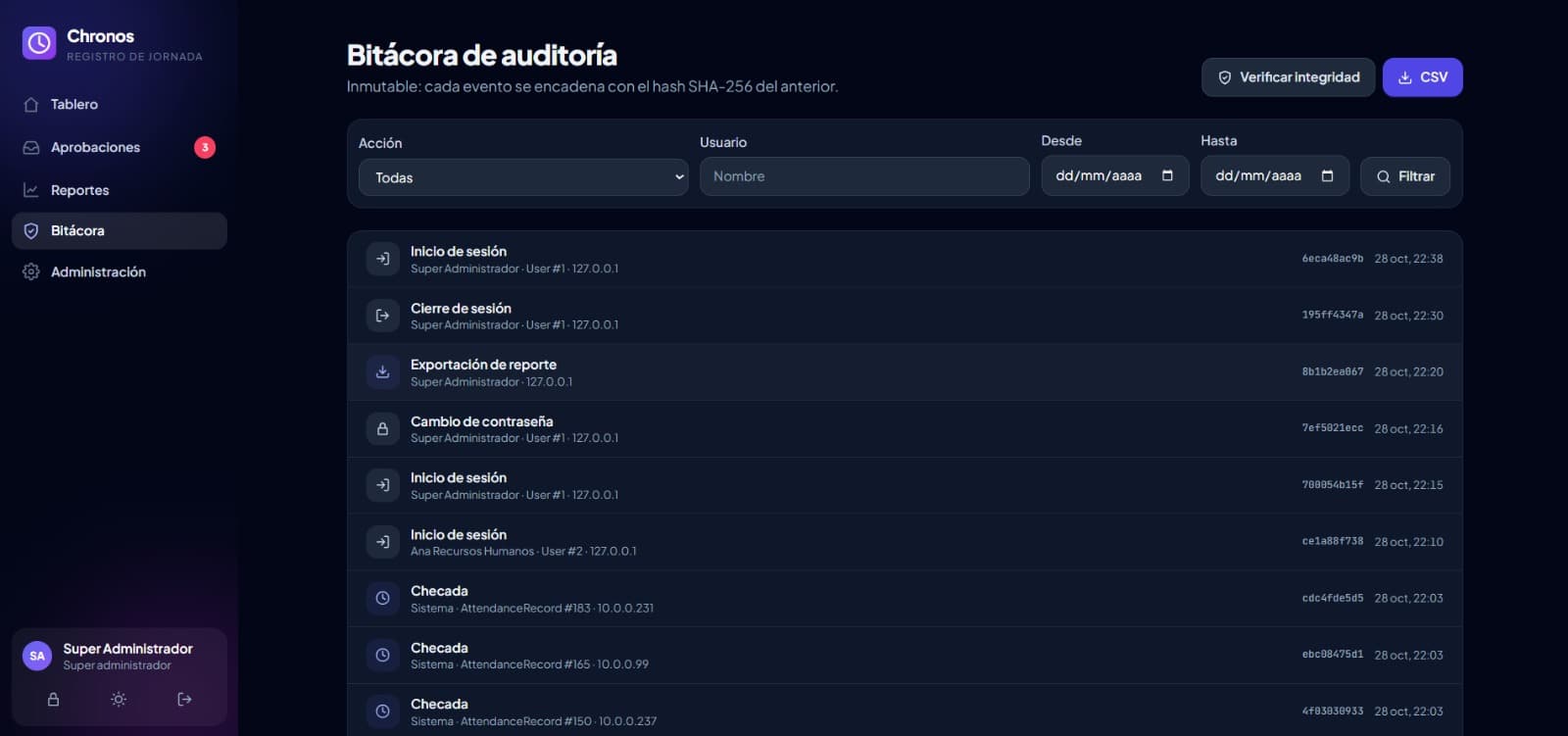Click the Desde date field
The width and height of the screenshot is (1568, 736).
click(1115, 176)
